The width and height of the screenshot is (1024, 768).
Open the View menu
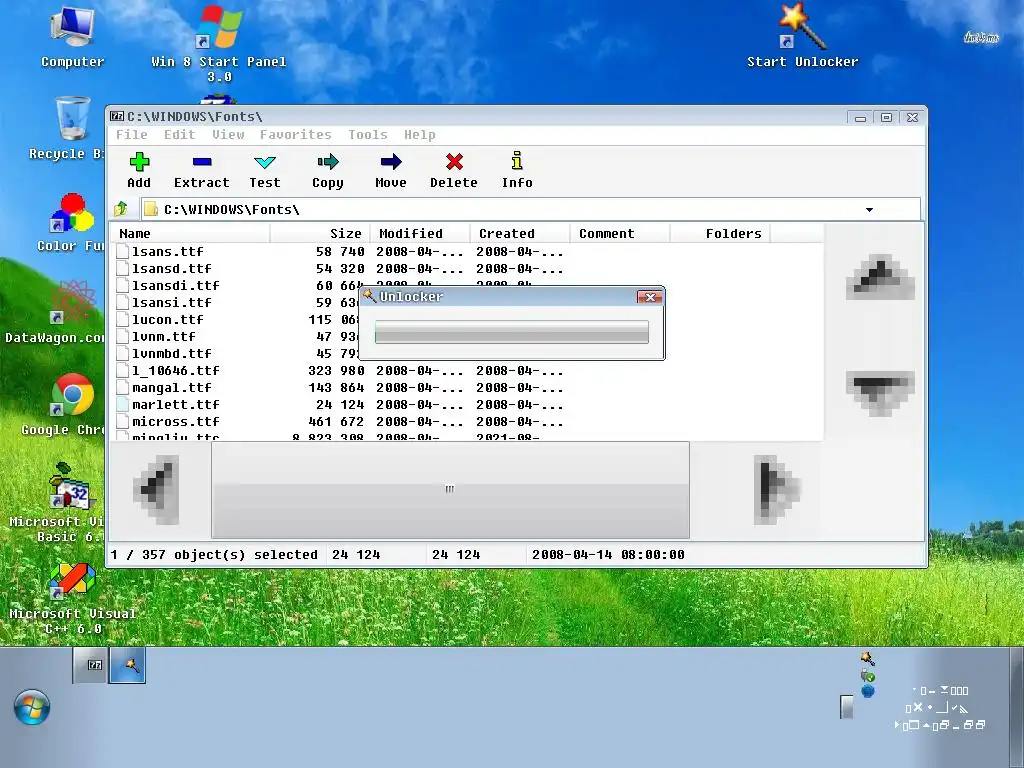pyautogui.click(x=228, y=135)
